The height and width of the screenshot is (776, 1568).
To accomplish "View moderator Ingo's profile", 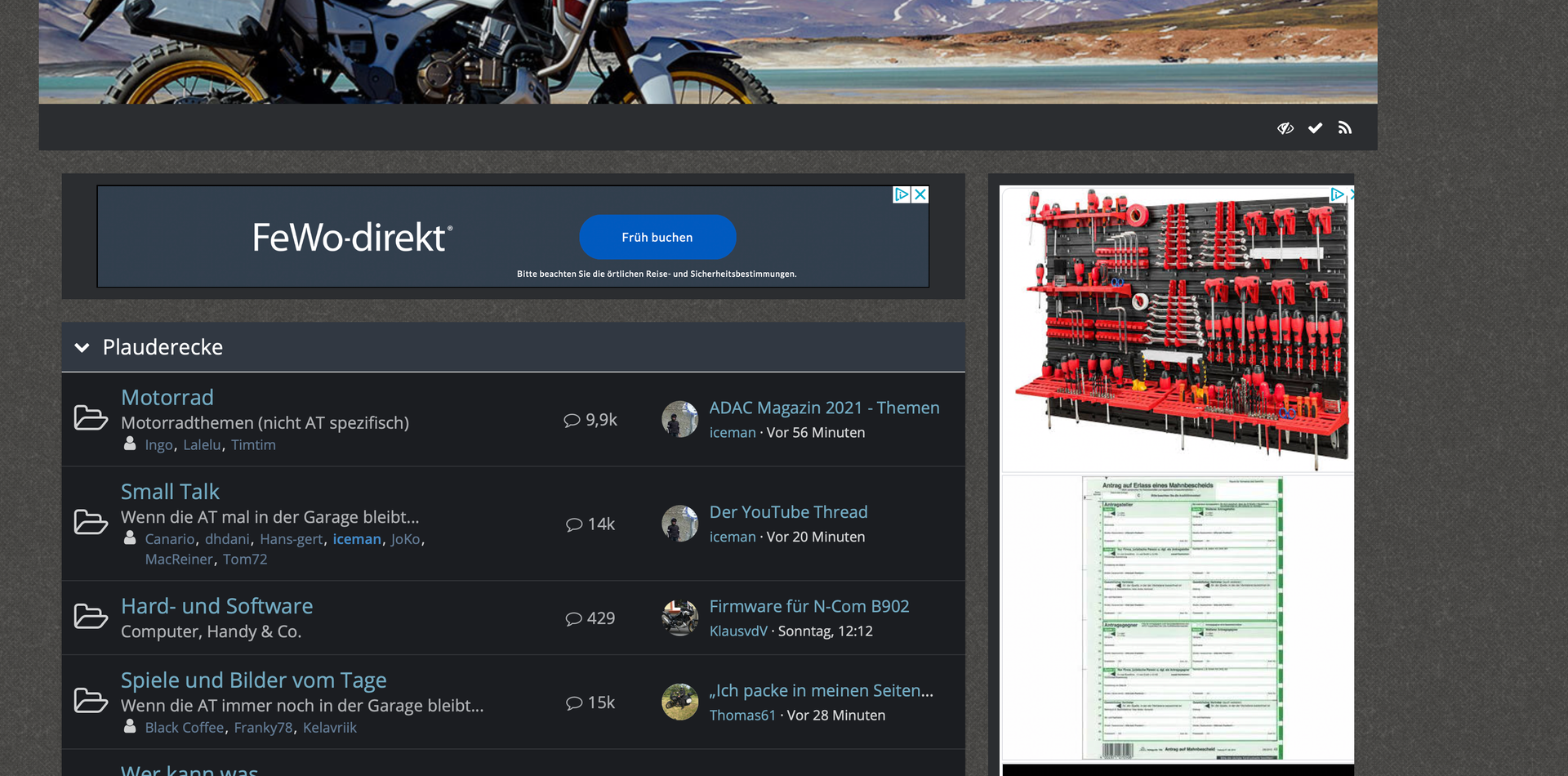I will pyautogui.click(x=158, y=445).
